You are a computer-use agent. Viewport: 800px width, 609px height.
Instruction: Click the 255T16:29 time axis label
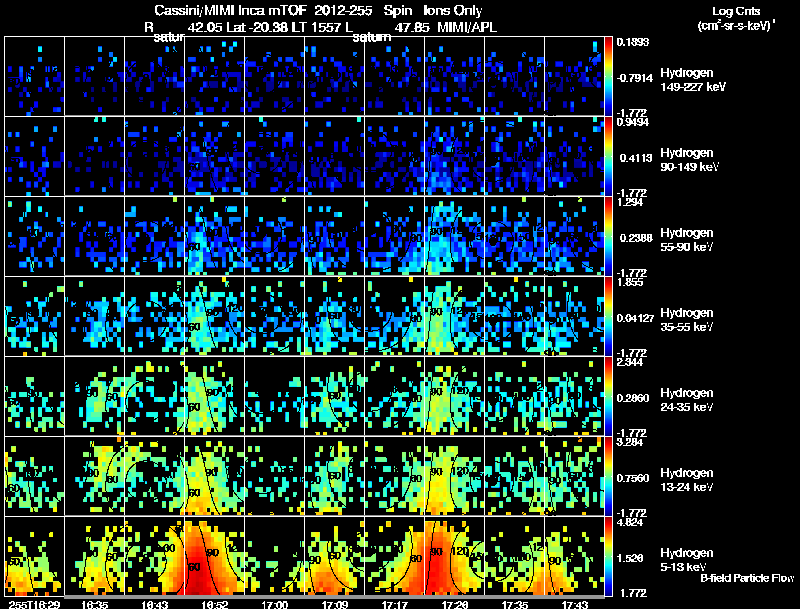click(34, 604)
